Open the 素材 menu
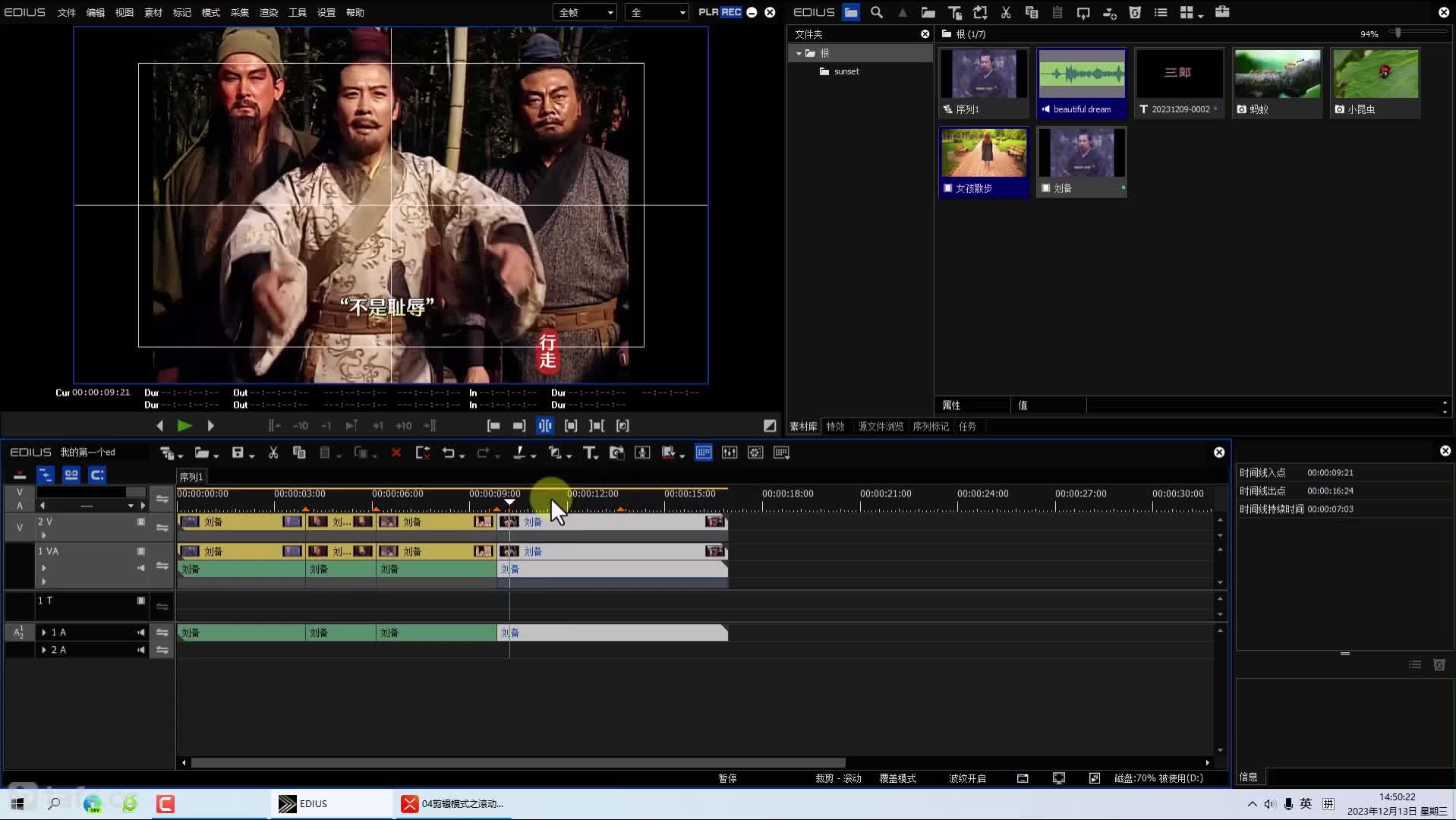The width and height of the screenshot is (1456, 820). [153, 12]
